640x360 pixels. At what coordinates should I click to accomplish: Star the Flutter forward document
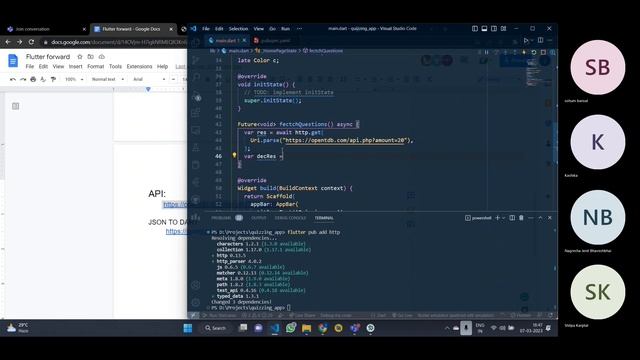click(80, 57)
